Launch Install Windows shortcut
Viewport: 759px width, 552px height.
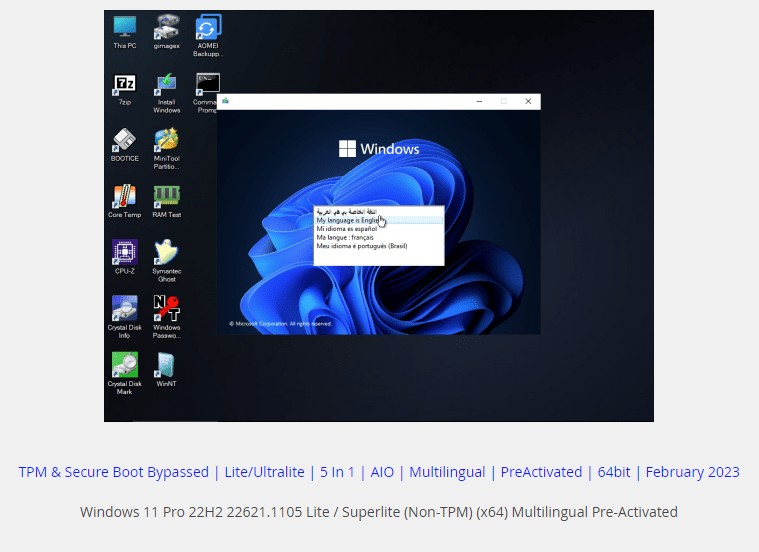pyautogui.click(x=166, y=93)
